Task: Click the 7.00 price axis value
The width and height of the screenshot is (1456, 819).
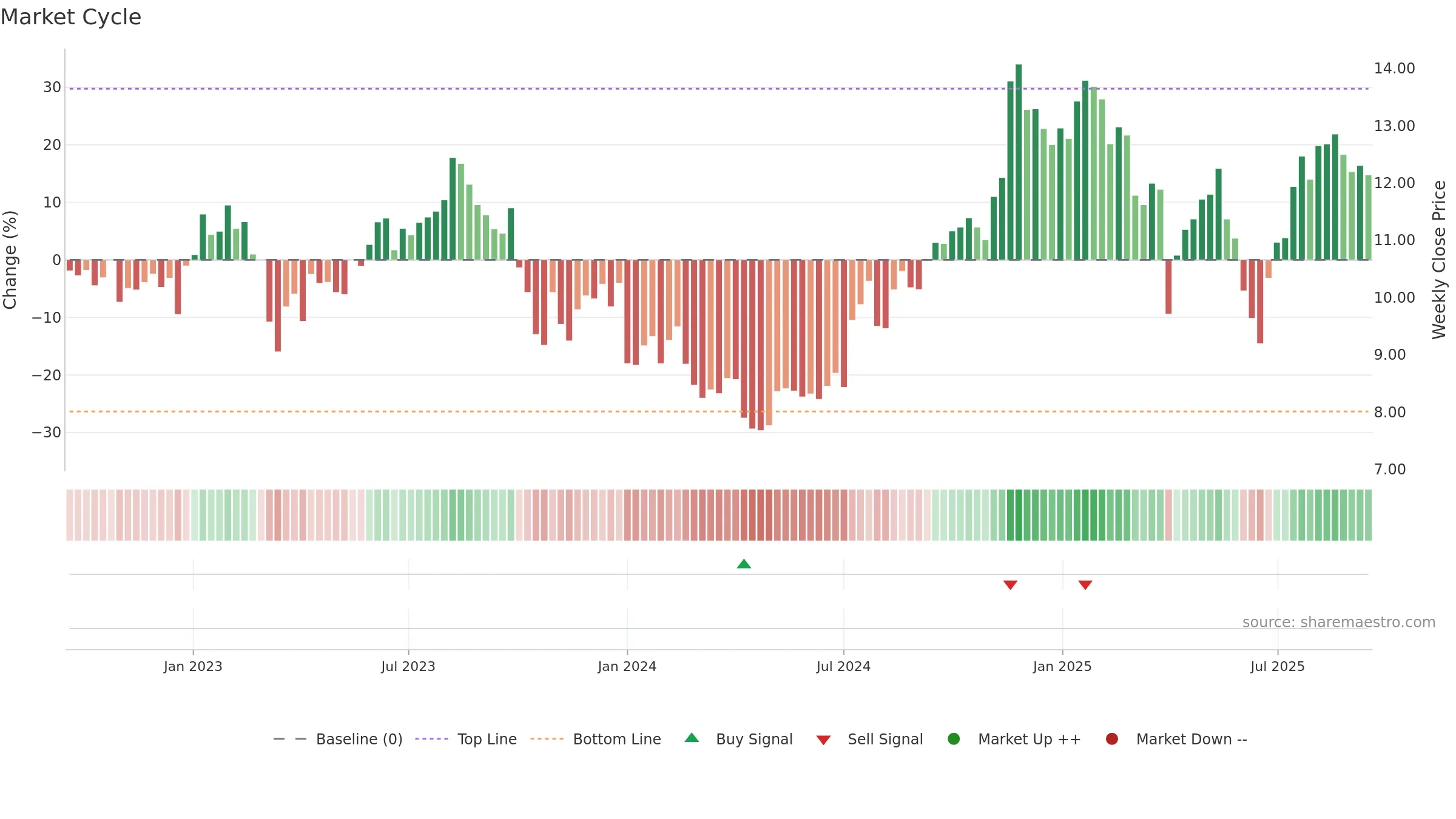Action: [1390, 470]
